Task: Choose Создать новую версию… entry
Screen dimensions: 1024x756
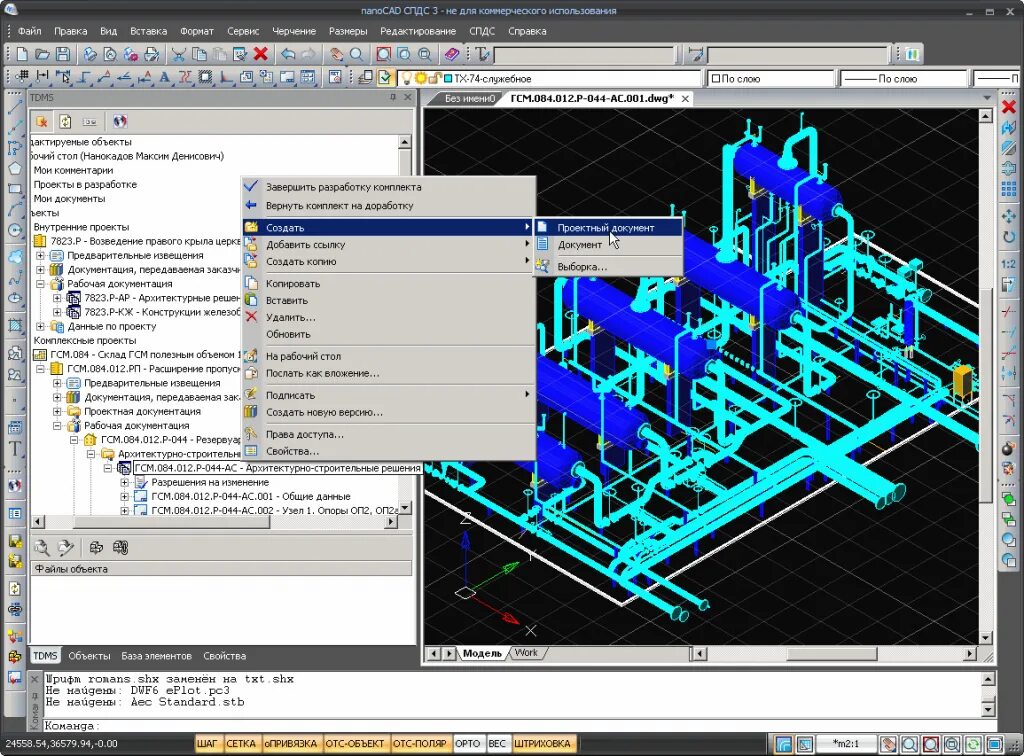Action: coord(389,412)
